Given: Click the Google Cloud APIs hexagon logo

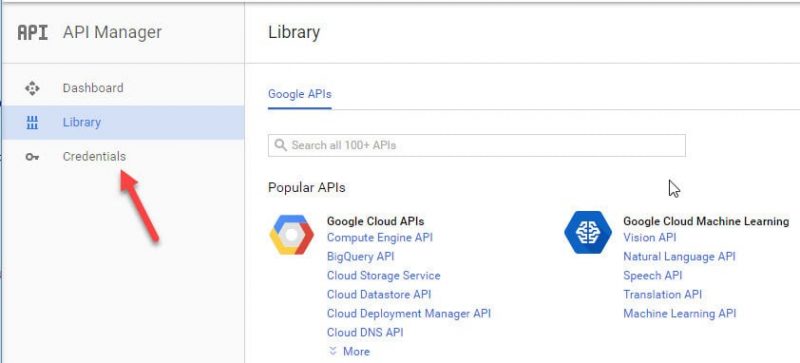Looking at the screenshot, I should 291,234.
